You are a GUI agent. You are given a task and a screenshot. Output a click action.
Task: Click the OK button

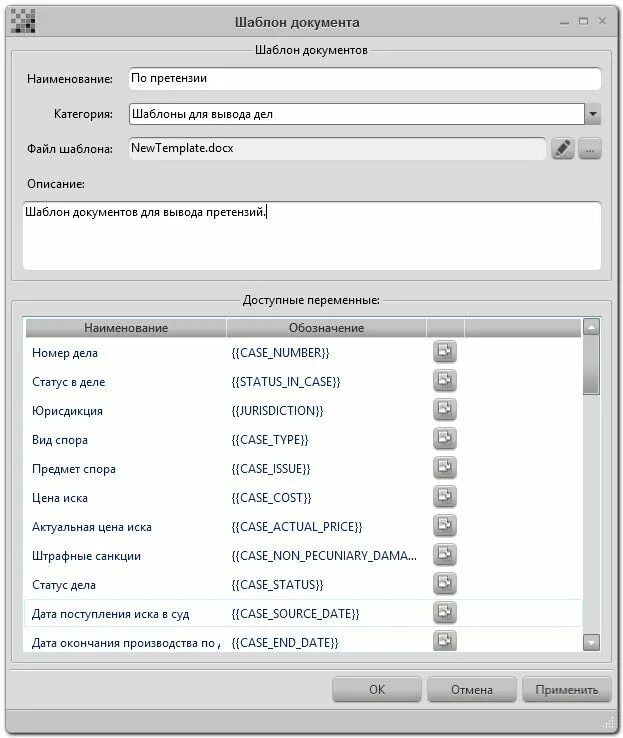376,690
